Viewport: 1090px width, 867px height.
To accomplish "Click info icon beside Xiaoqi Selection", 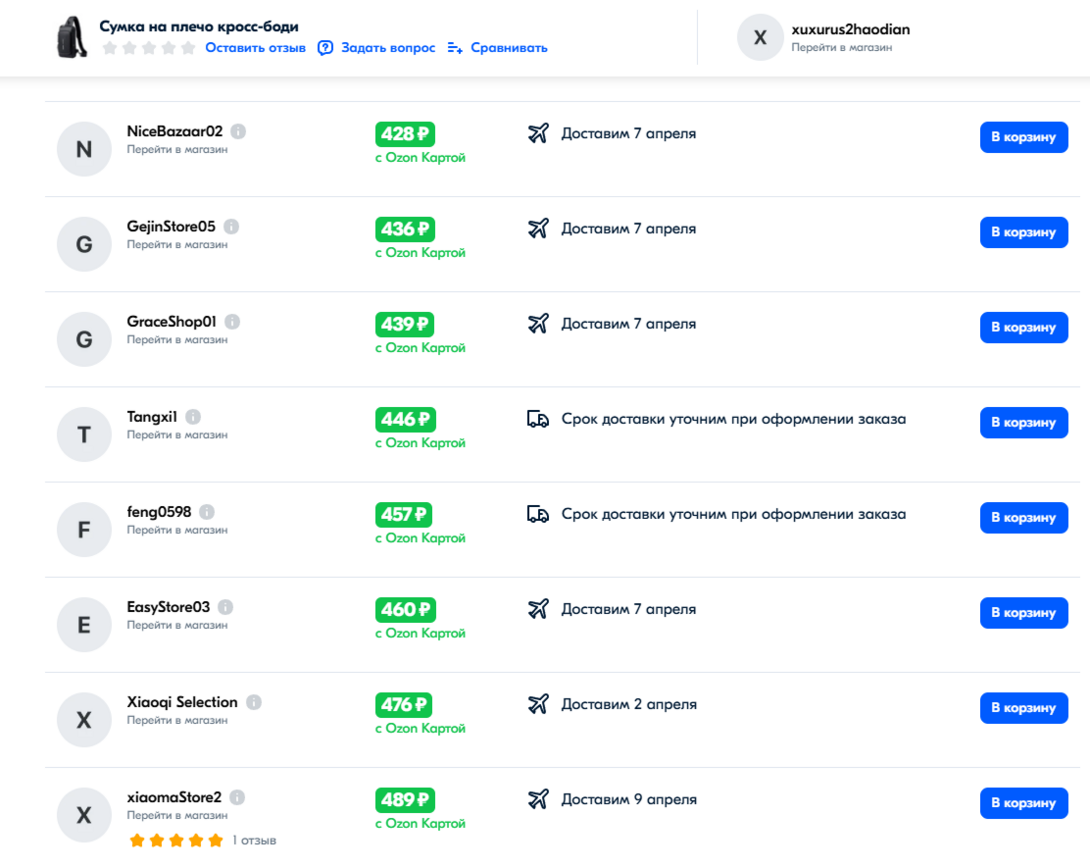I will click(254, 702).
